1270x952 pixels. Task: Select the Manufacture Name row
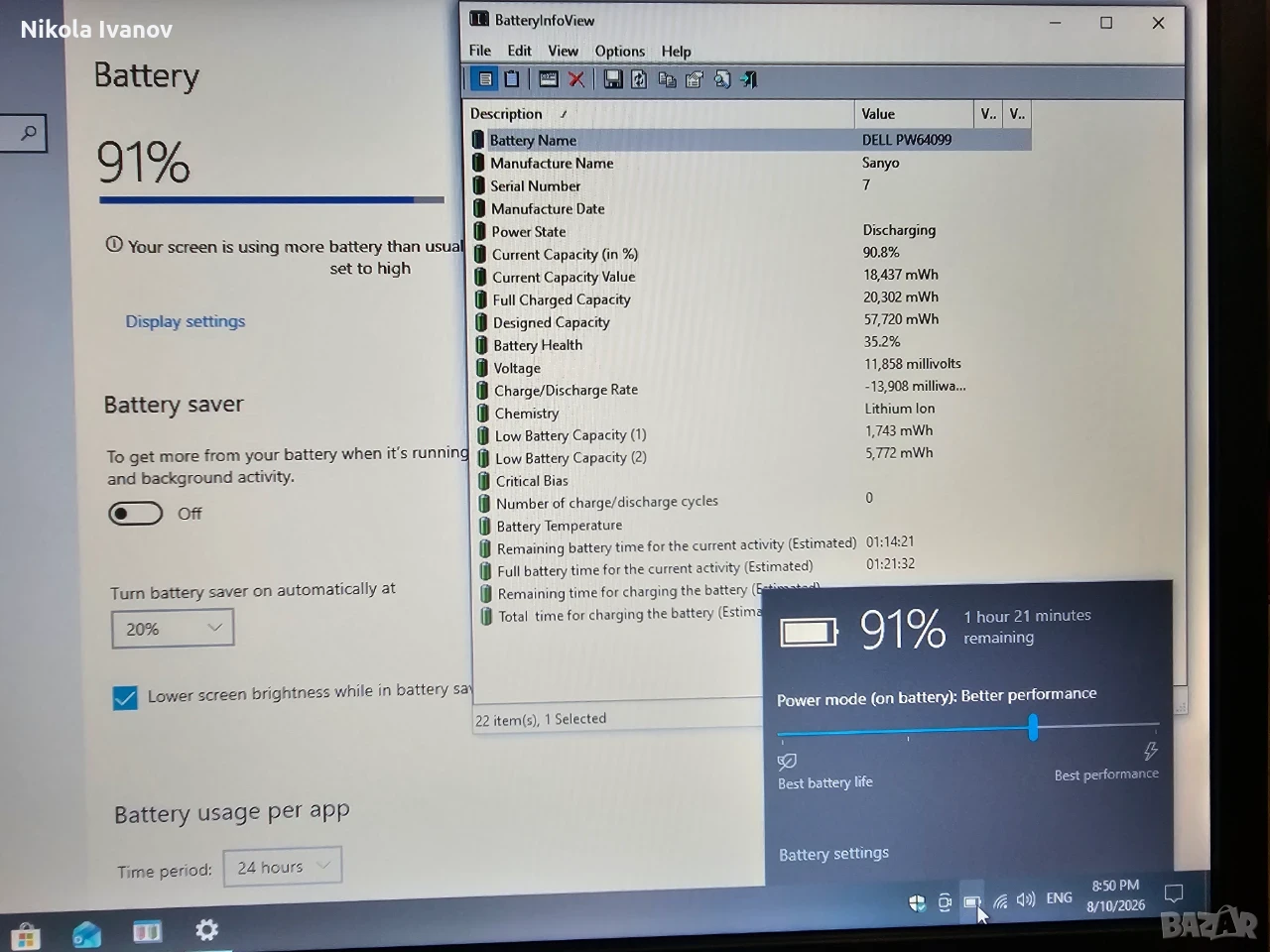coord(751,163)
